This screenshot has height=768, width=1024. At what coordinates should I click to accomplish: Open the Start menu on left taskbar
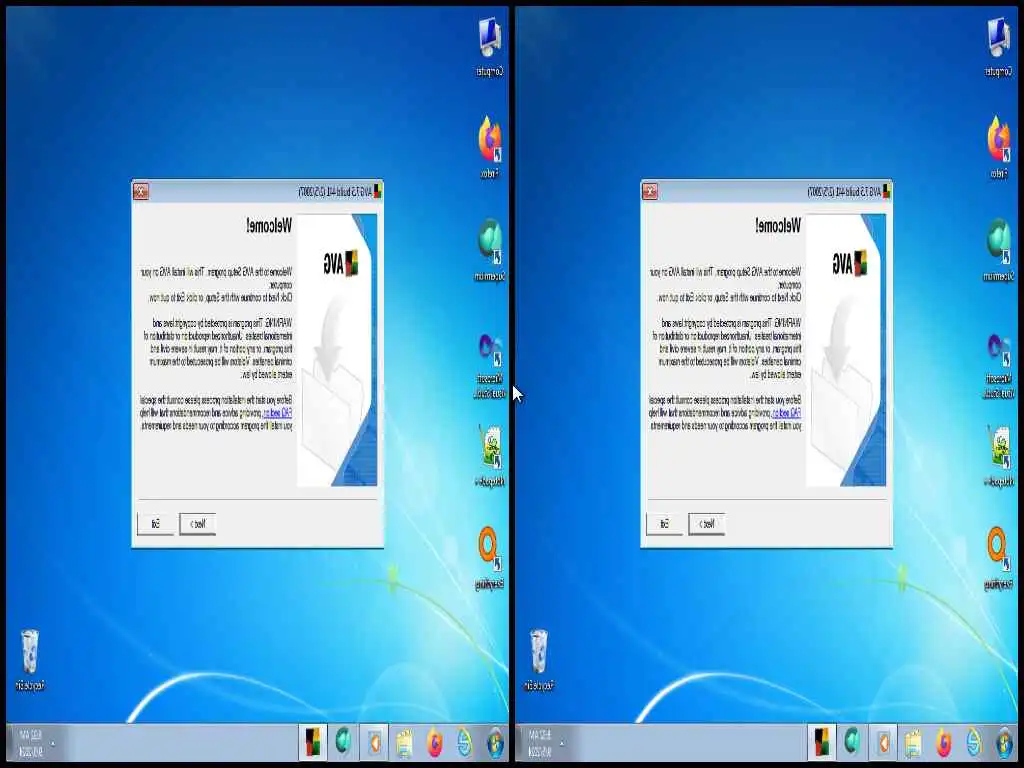click(495, 743)
